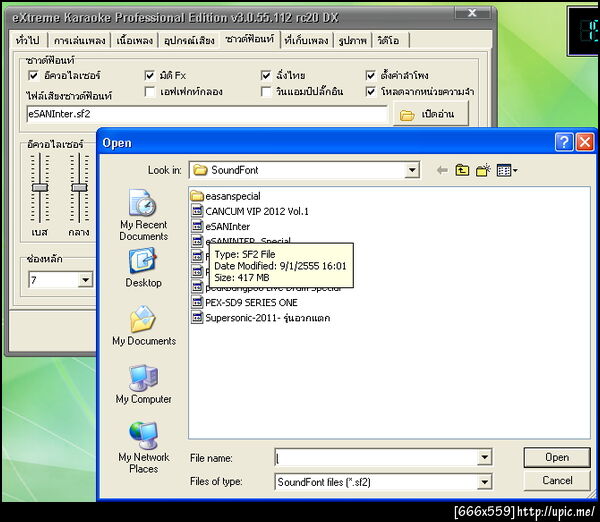The width and height of the screenshot is (600, 522).
Task: Switch to the เนื้อเพลง tab
Action: 135,40
